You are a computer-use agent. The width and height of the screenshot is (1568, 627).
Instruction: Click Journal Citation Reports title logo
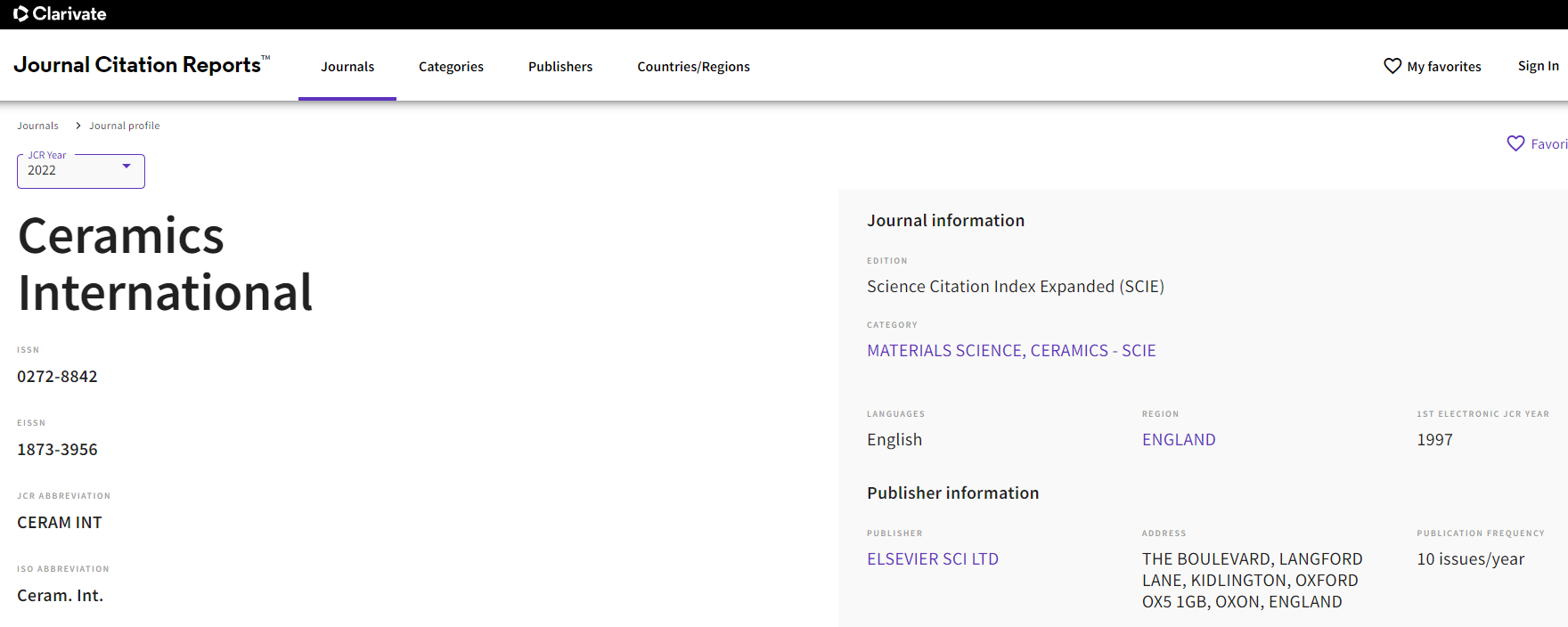138,65
